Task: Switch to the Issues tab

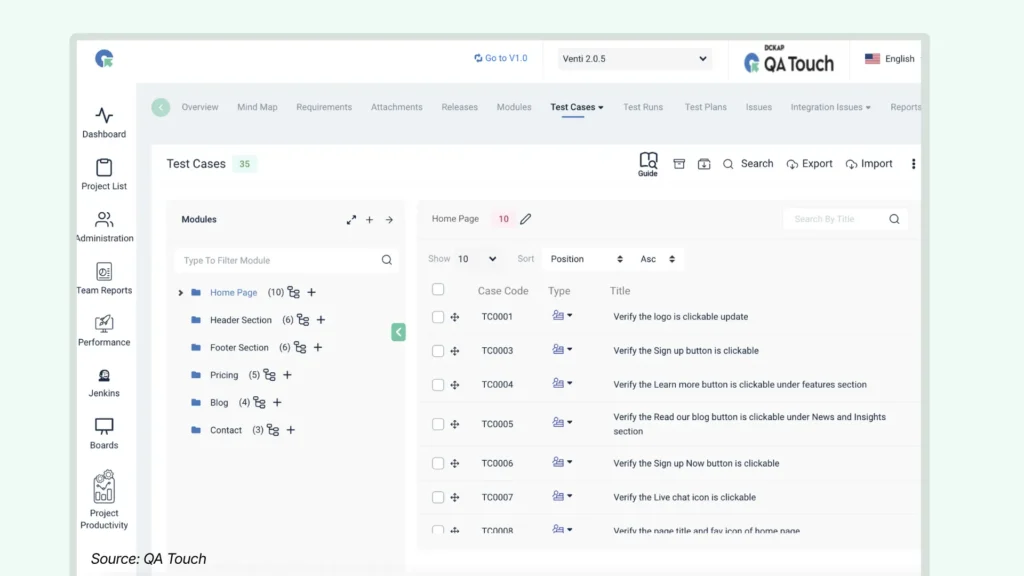Action: pos(759,107)
